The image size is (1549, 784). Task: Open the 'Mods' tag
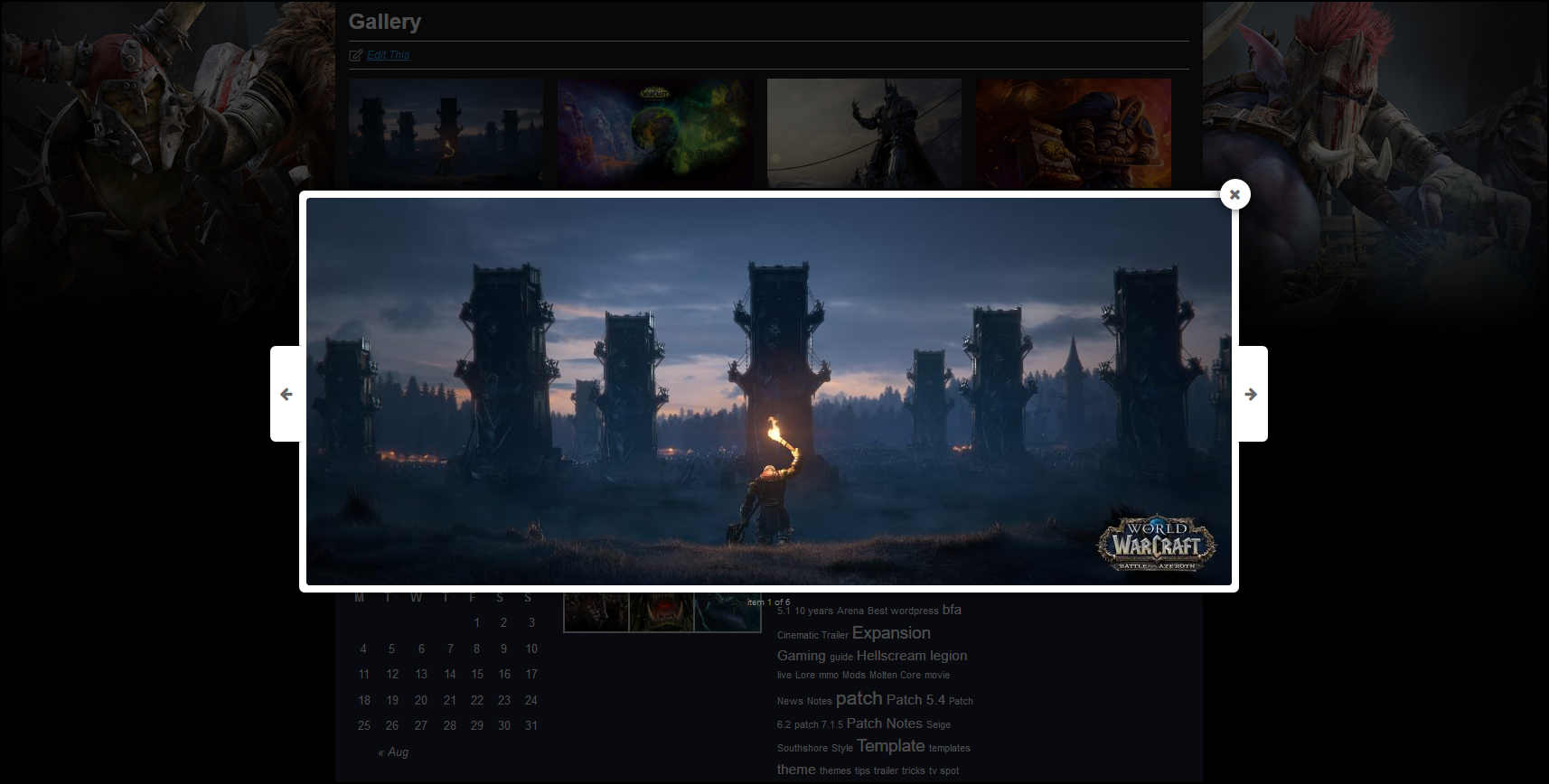click(854, 675)
